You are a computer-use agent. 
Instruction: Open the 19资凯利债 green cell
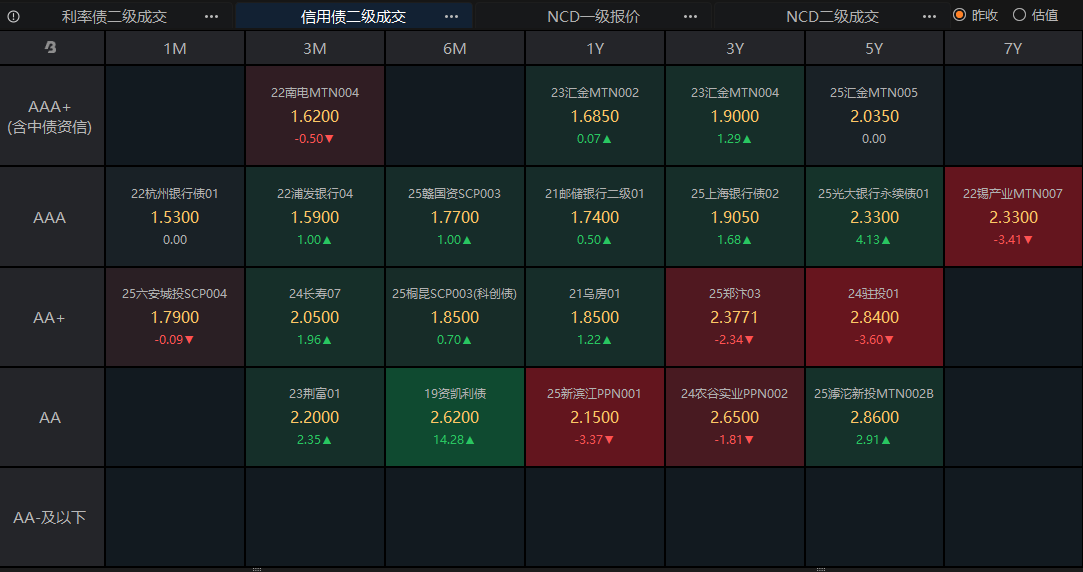[454, 417]
